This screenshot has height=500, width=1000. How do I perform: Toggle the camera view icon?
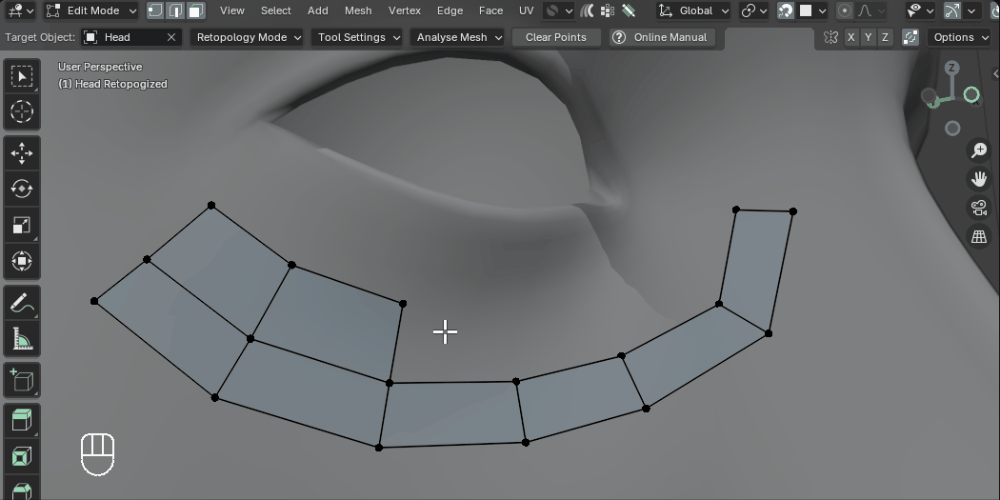click(x=979, y=208)
